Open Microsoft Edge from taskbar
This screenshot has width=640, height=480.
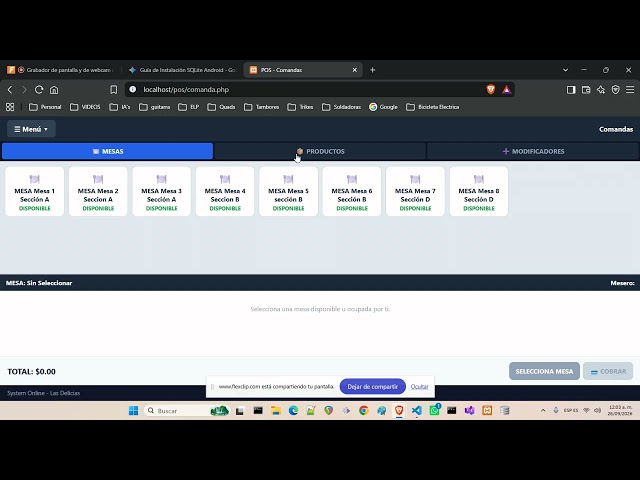coord(293,411)
